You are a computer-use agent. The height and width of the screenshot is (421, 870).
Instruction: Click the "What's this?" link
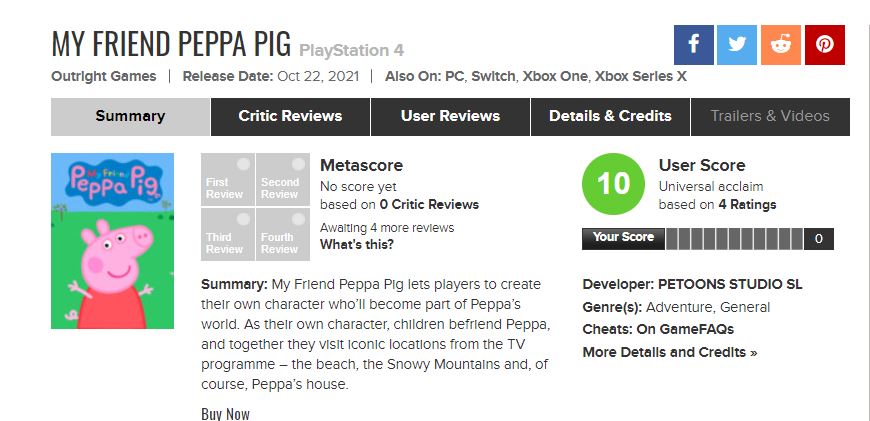tap(356, 245)
